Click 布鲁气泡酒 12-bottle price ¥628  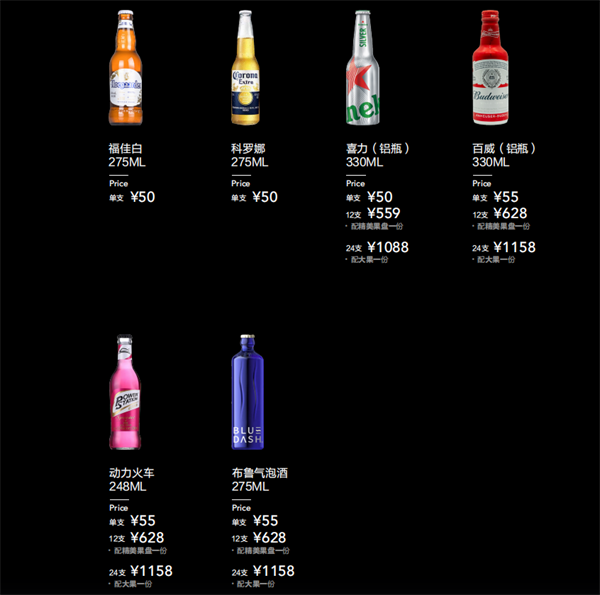(269, 538)
